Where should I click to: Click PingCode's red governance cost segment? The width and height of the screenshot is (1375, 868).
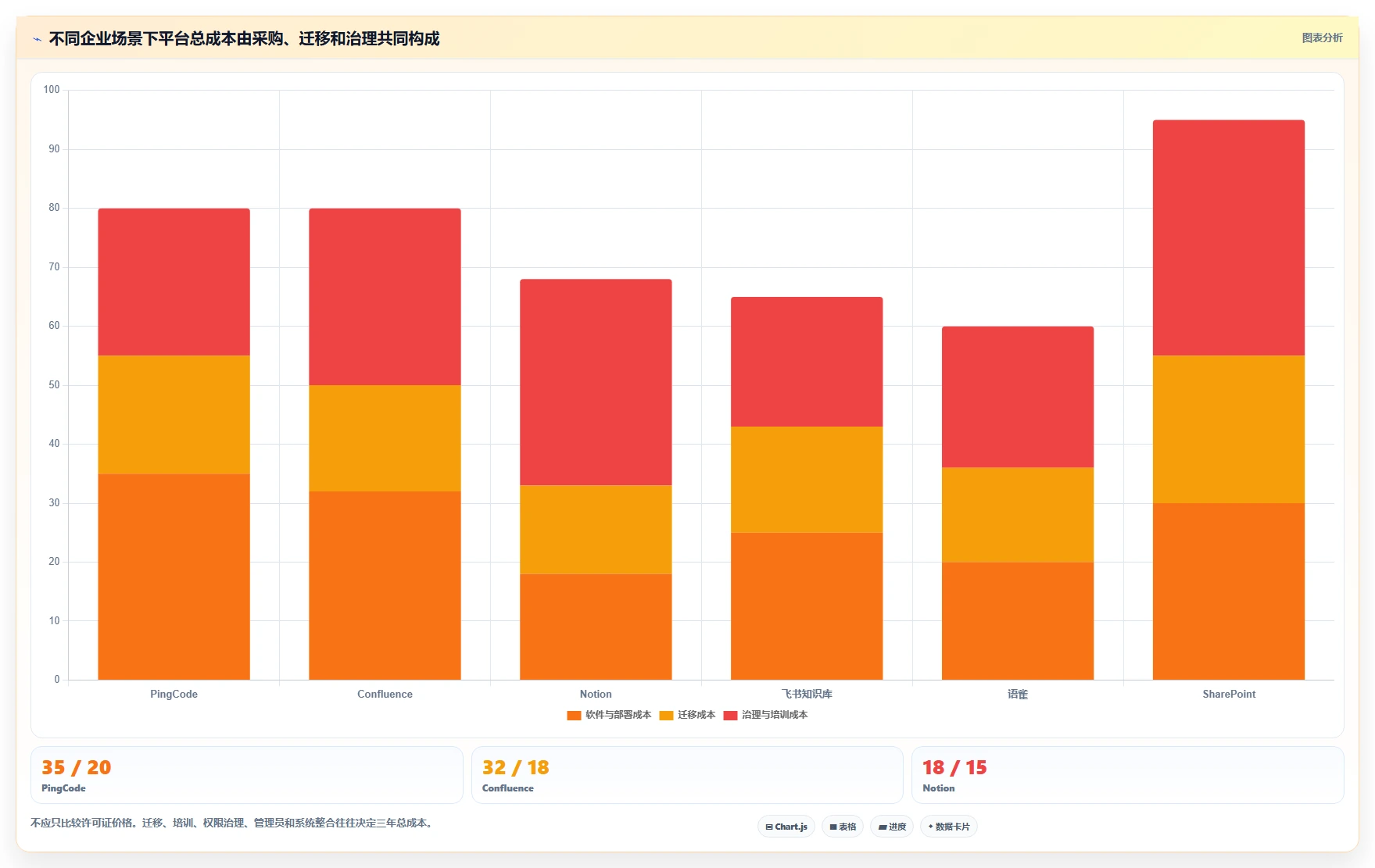pyautogui.click(x=174, y=282)
